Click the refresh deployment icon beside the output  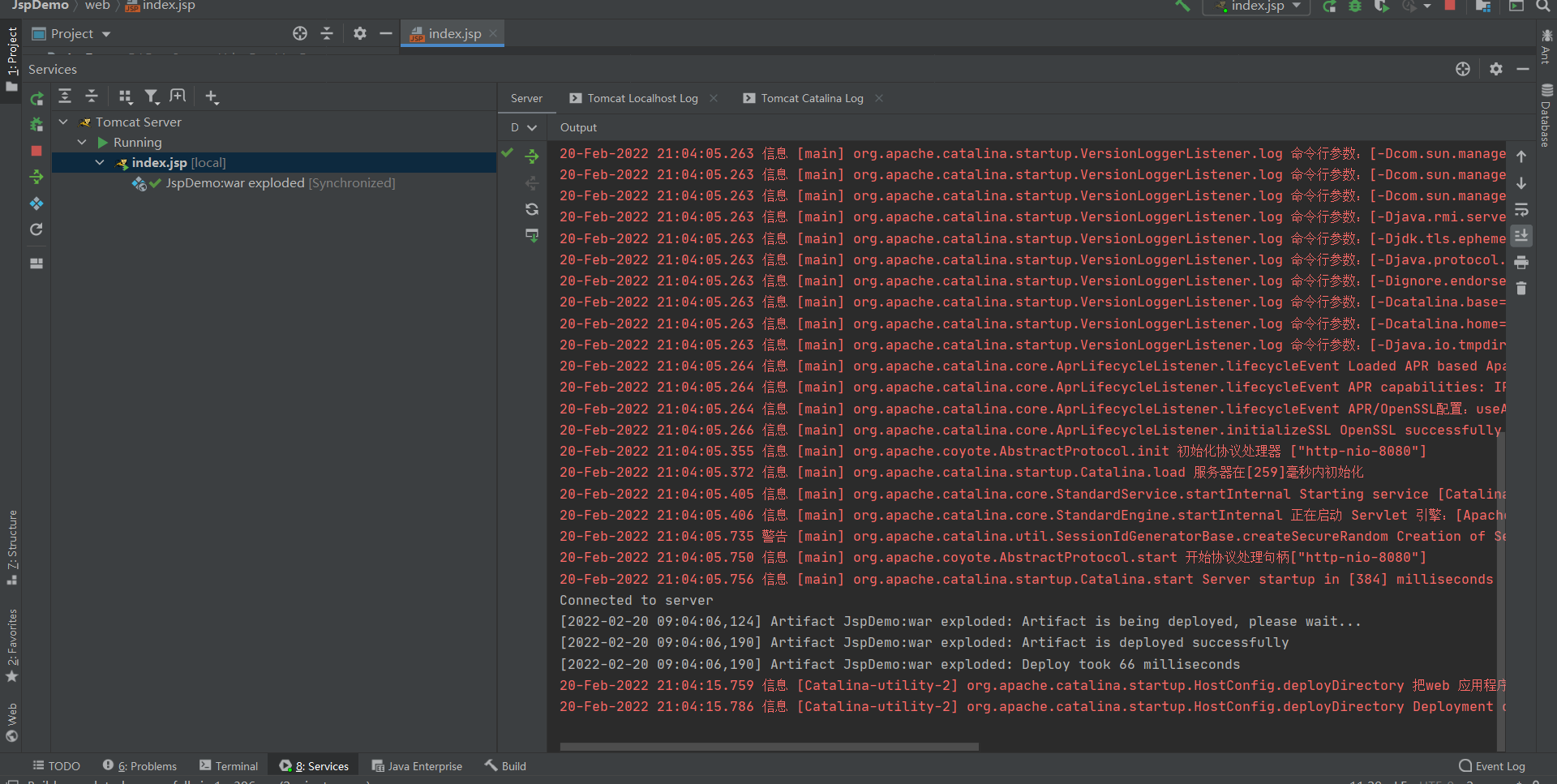532,209
